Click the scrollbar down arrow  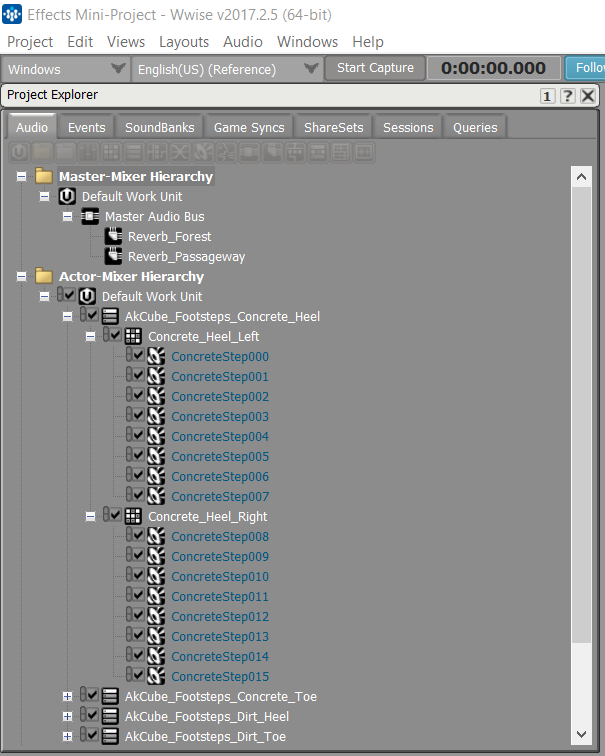581,734
